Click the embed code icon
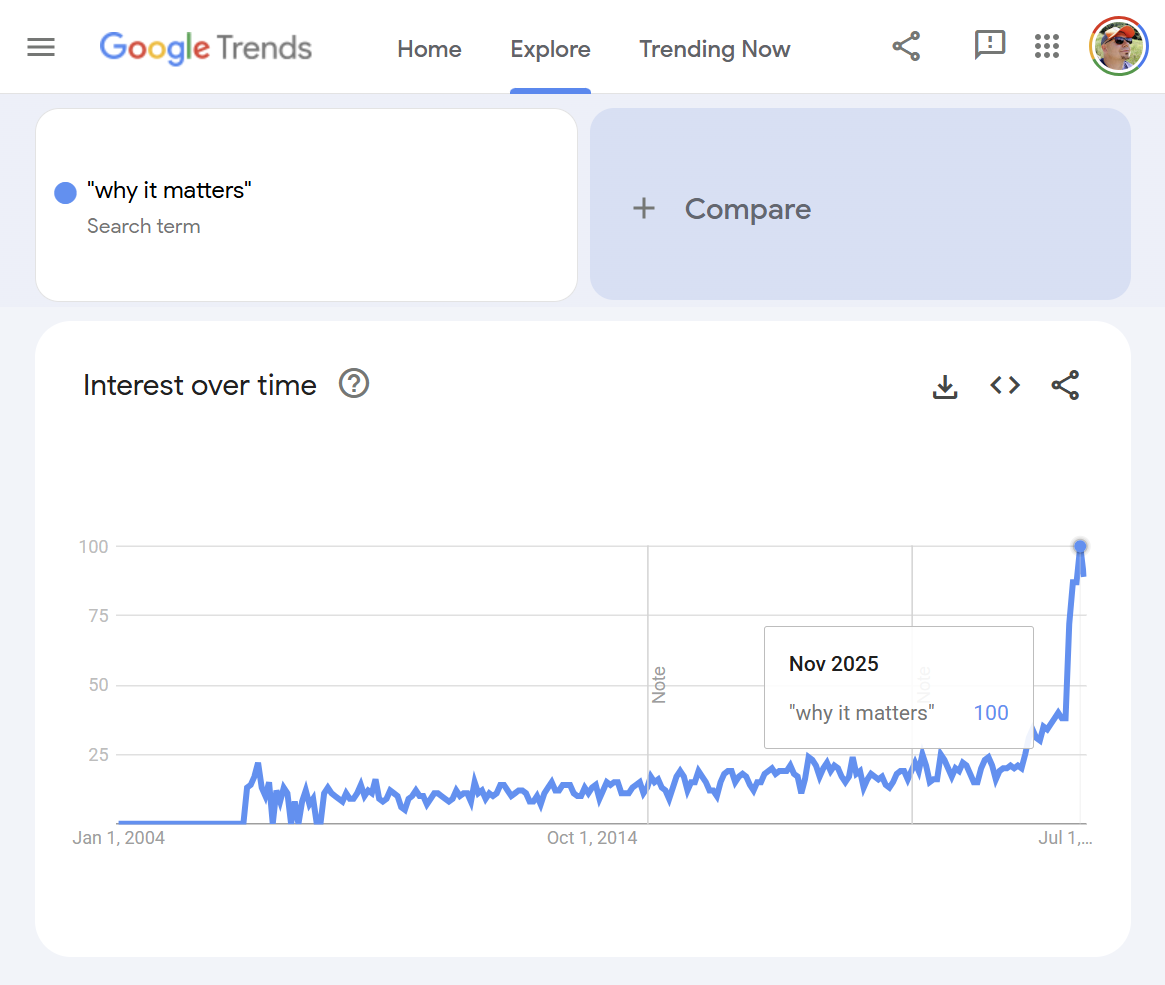The height and width of the screenshot is (985, 1165). (1005, 385)
